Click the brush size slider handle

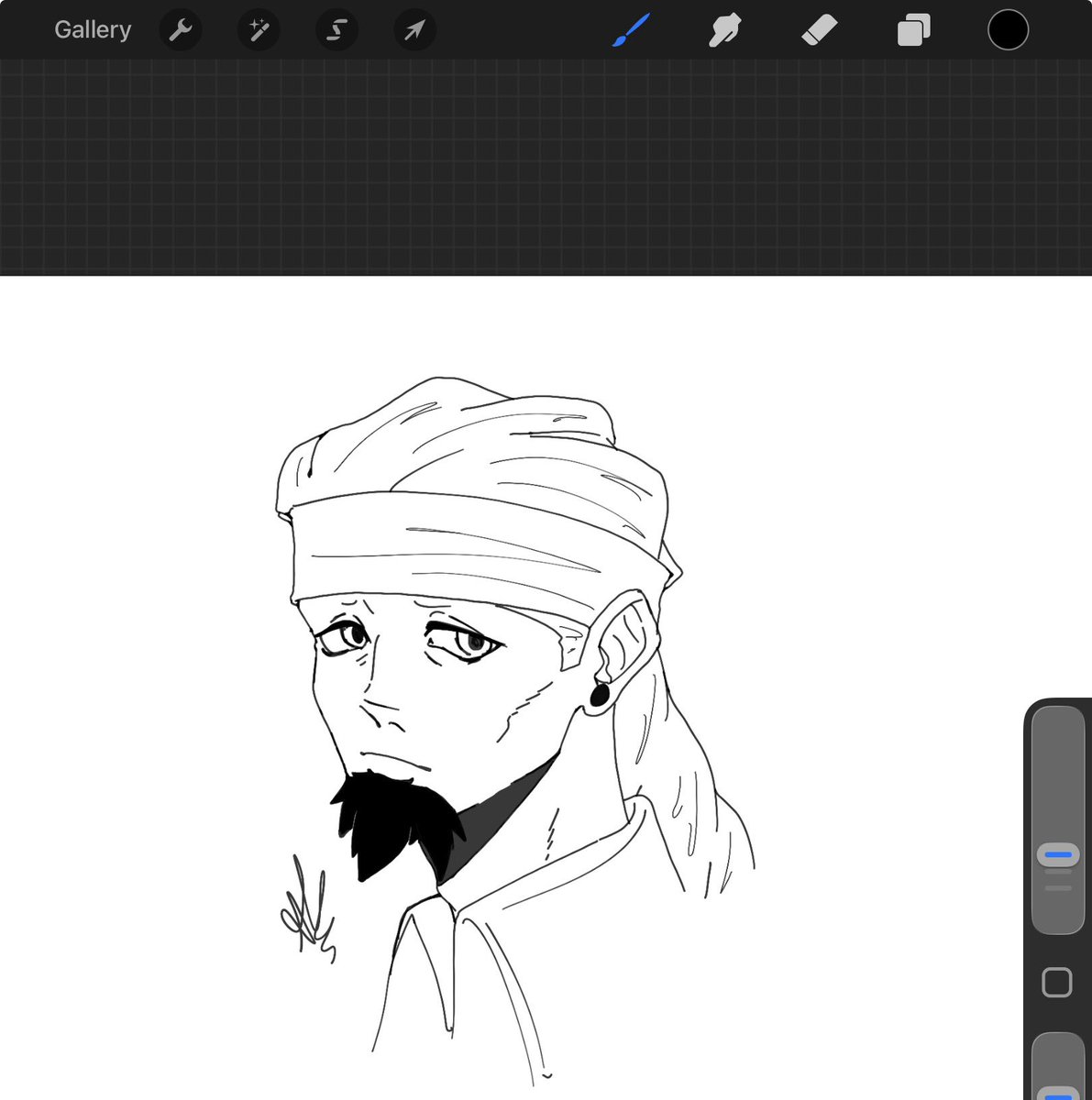[x=1058, y=855]
